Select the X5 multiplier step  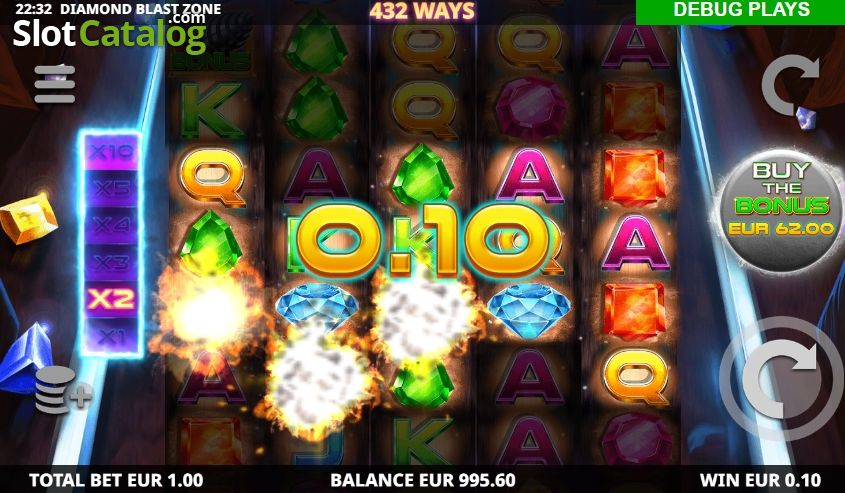pos(111,188)
